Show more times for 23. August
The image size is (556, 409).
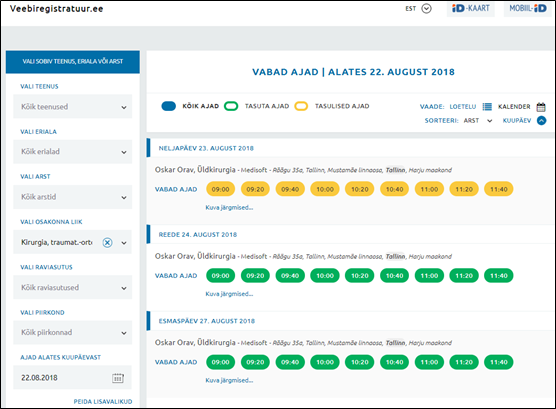[x=229, y=208]
